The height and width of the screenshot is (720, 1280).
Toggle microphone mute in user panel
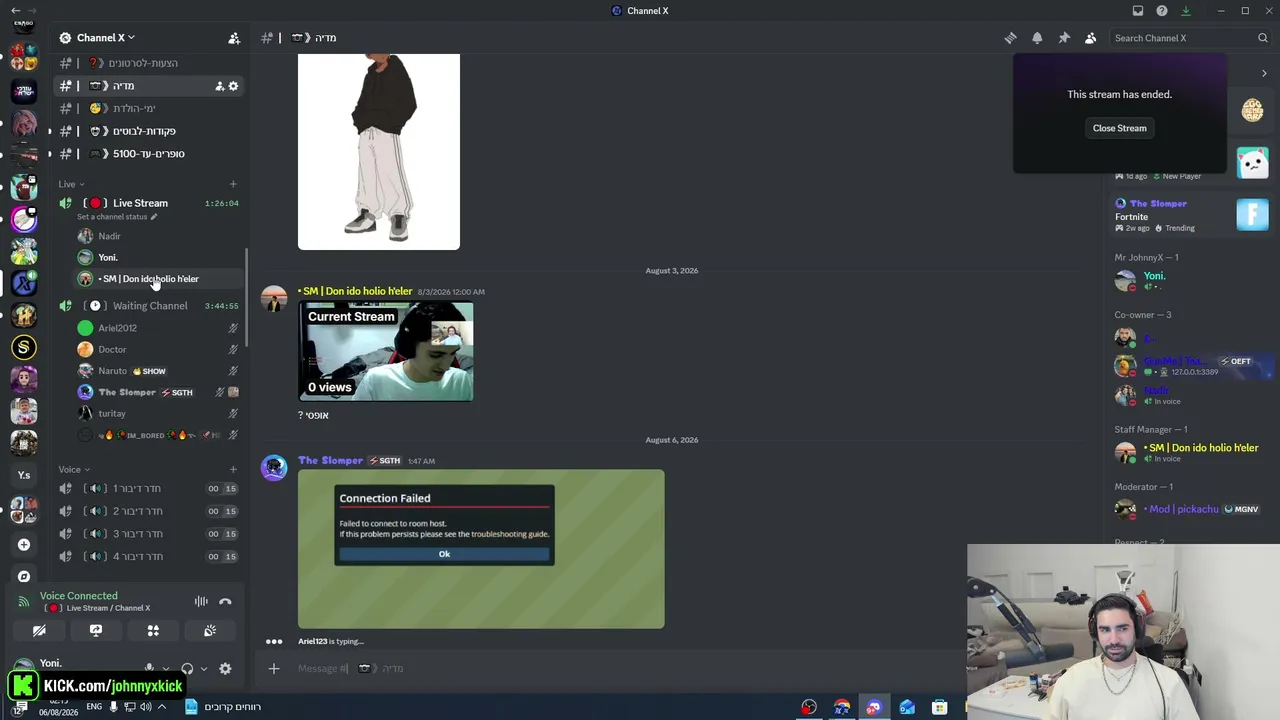pos(149,668)
